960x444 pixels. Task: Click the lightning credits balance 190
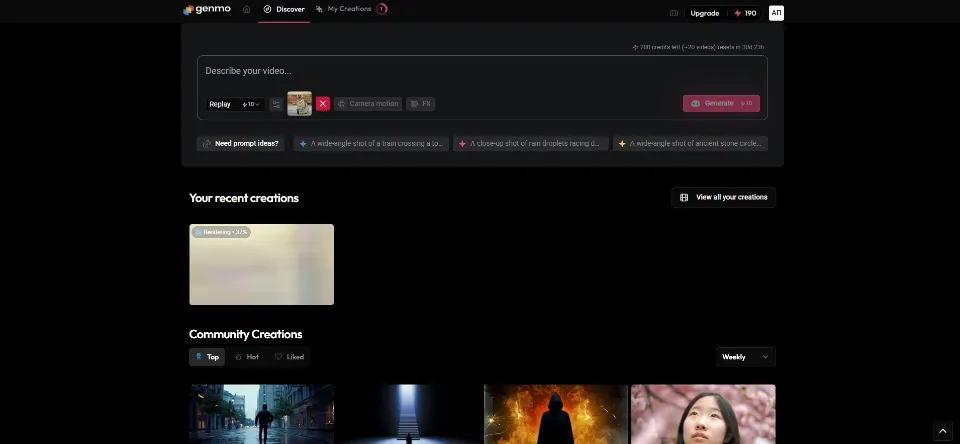click(x=745, y=13)
